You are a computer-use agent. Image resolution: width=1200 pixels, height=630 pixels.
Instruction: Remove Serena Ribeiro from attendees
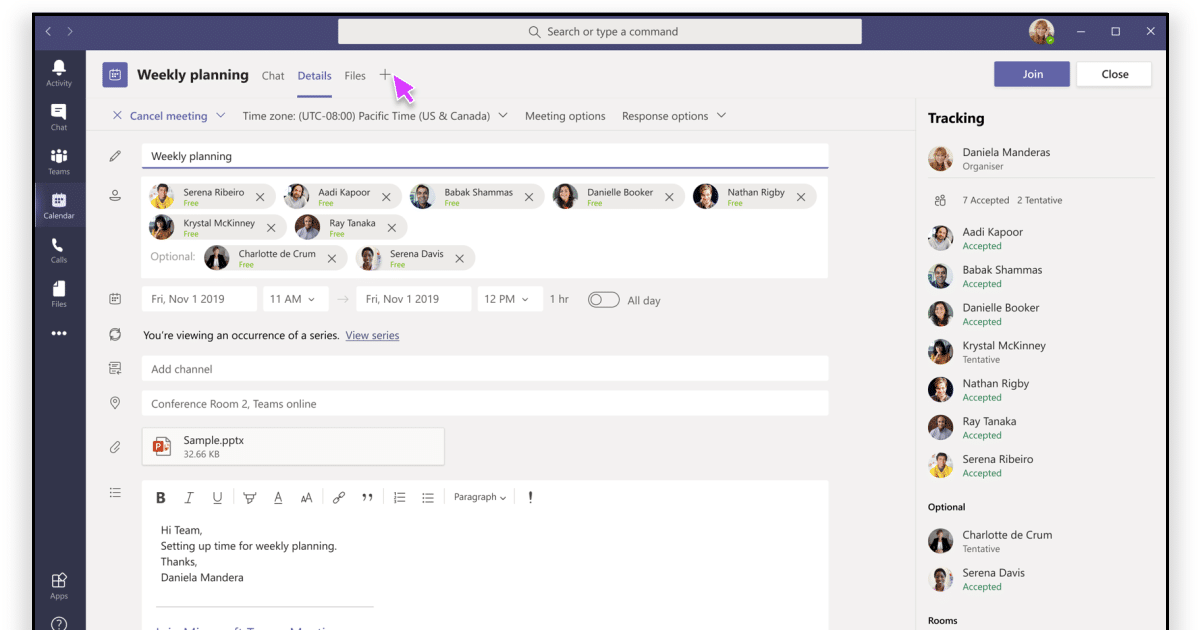click(x=260, y=198)
